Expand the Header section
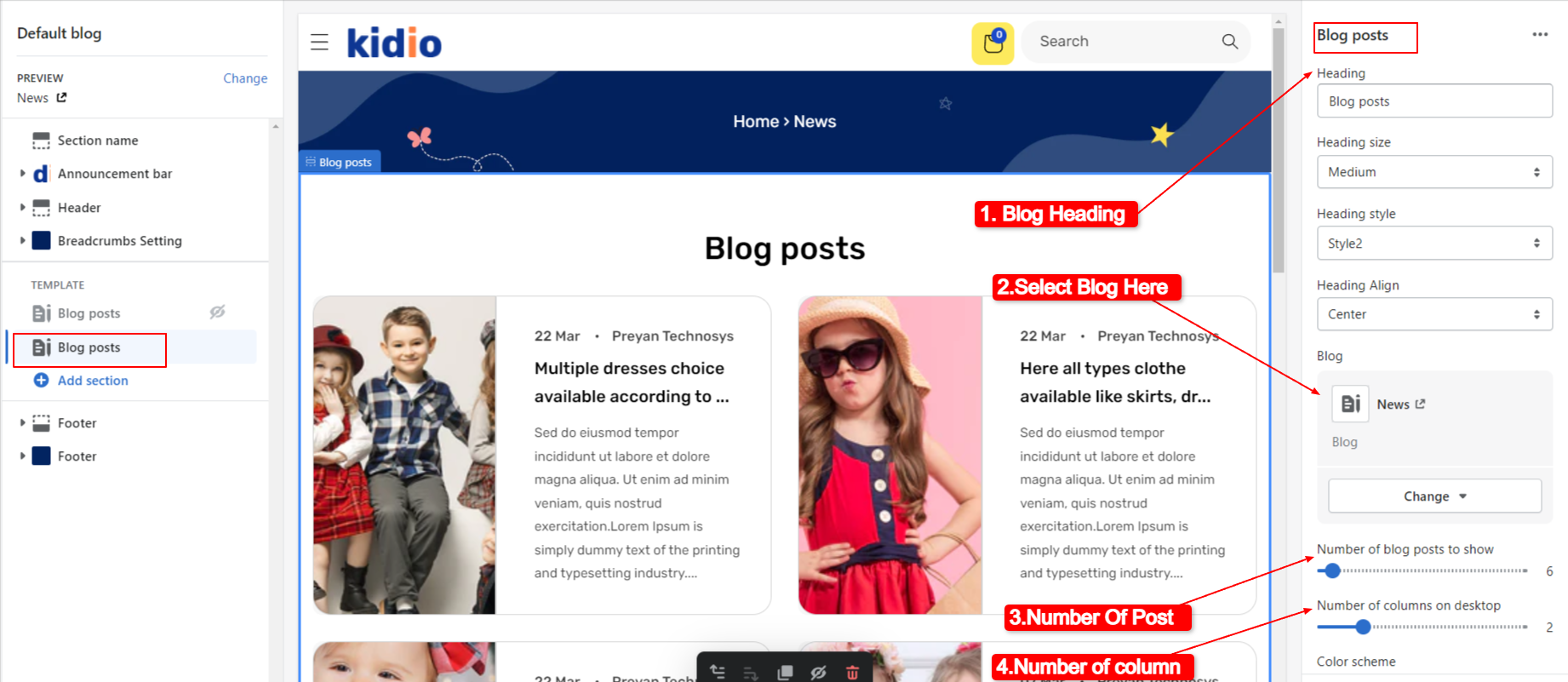Image resolution: width=1568 pixels, height=682 pixels. coord(22,208)
